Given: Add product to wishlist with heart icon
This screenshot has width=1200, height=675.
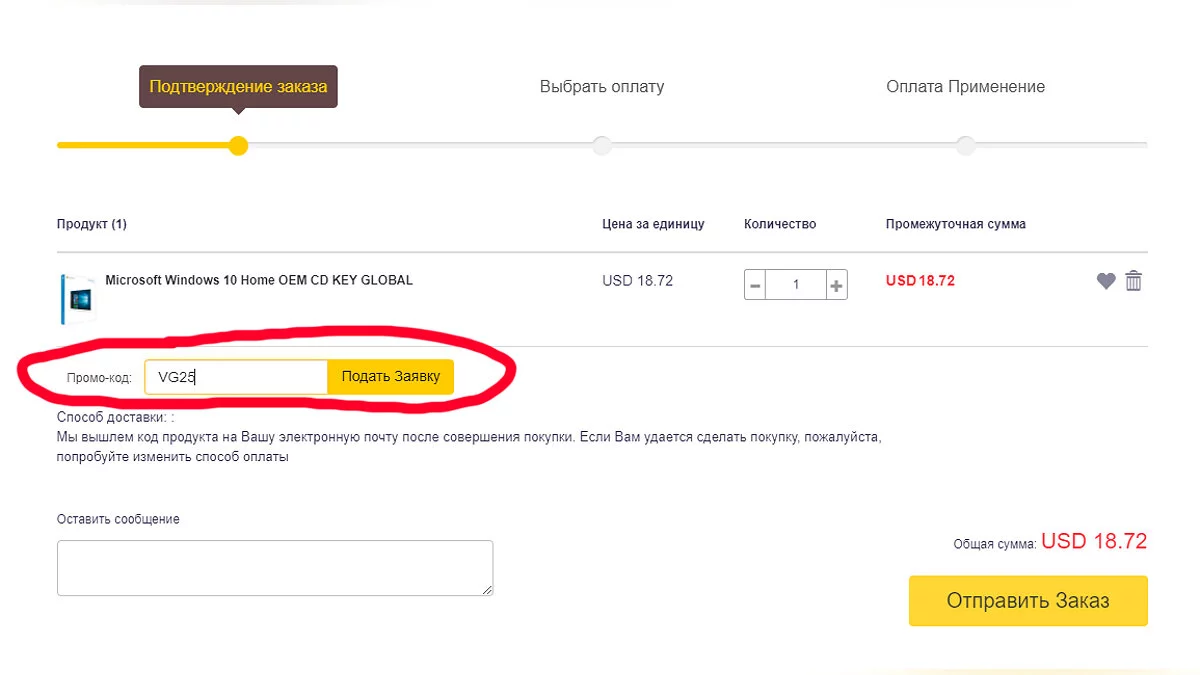Looking at the screenshot, I should (1105, 282).
